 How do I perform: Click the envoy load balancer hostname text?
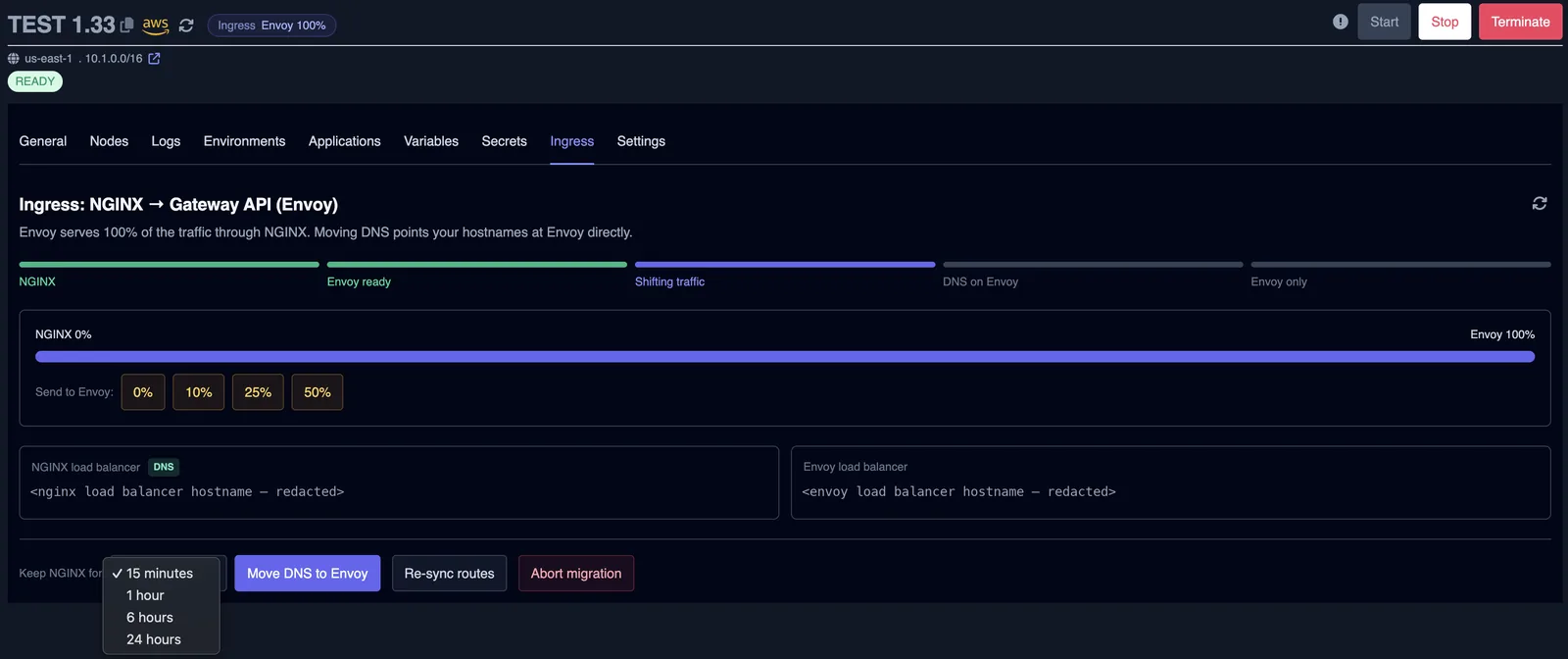coord(958,491)
